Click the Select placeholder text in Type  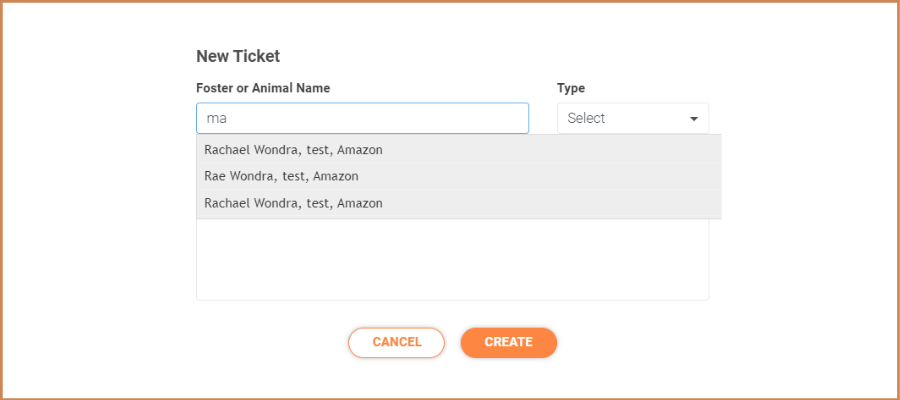point(586,118)
